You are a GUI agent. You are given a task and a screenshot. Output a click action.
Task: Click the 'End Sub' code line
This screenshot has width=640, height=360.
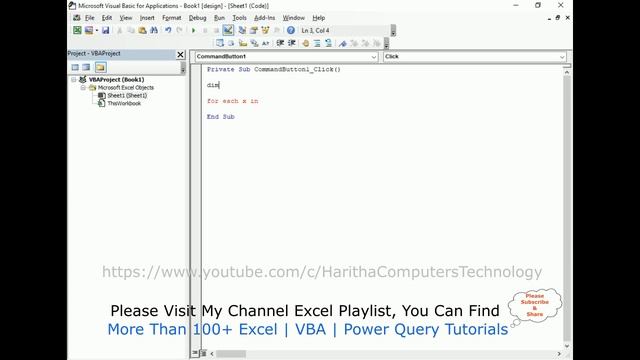[220, 117]
